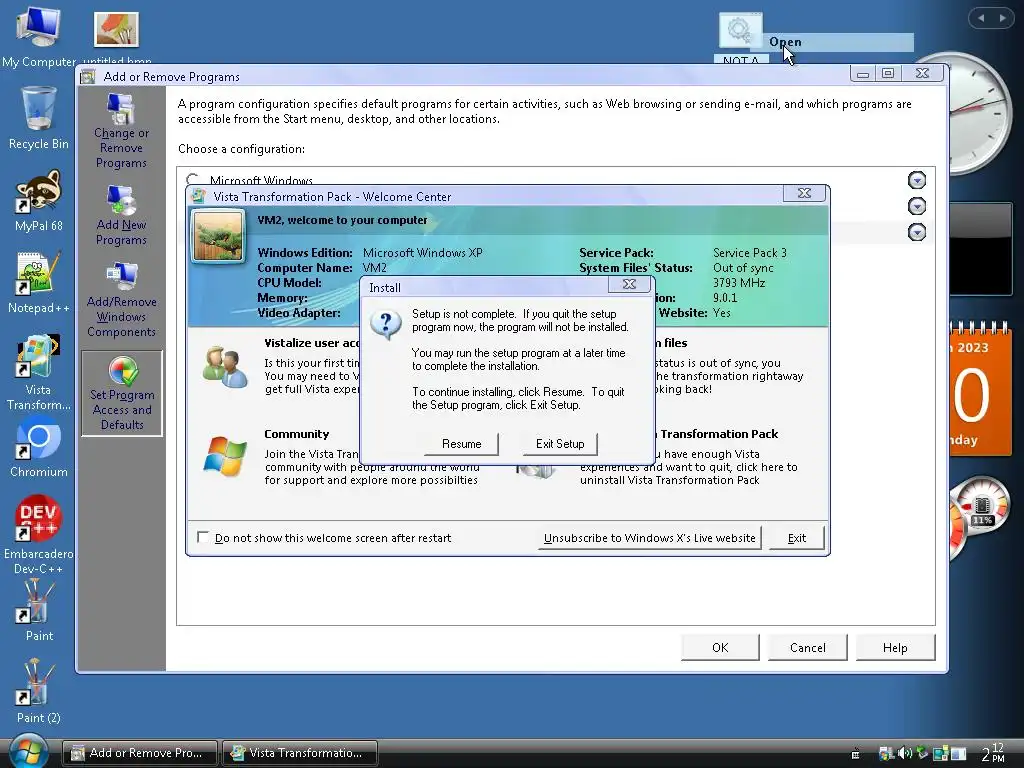Click the on-screen keyboard tray icon

[855, 753]
